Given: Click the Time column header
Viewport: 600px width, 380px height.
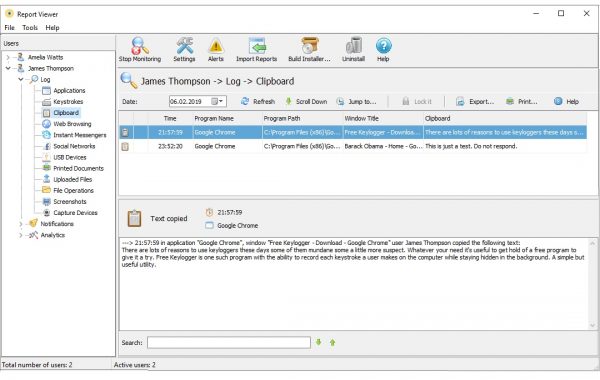Looking at the screenshot, I should [170, 119].
